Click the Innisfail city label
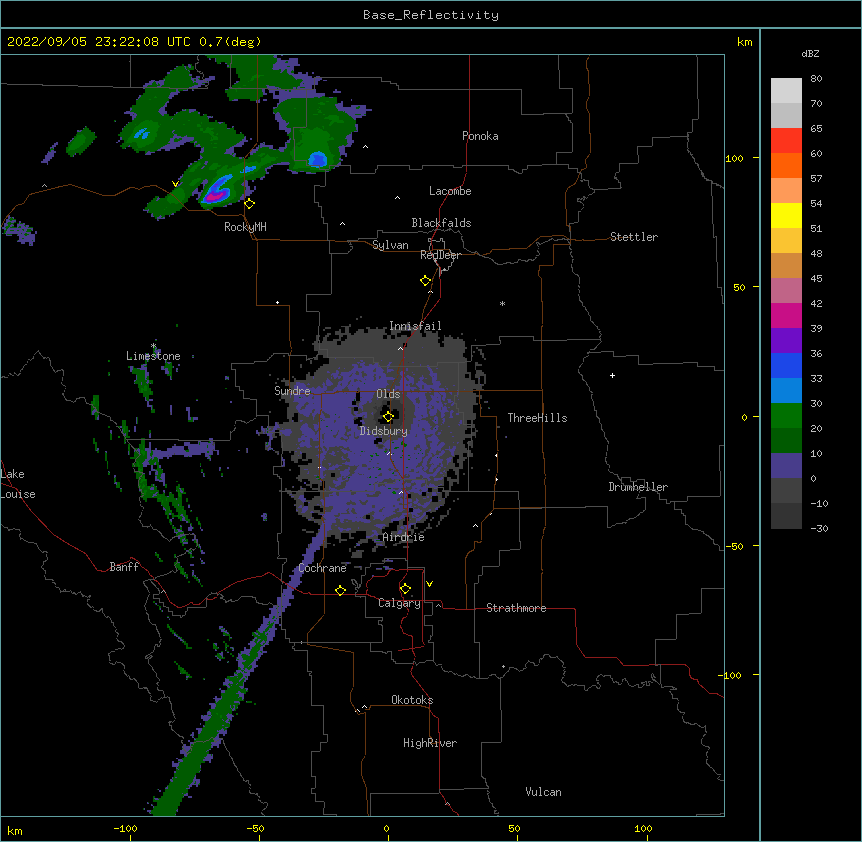 [415, 326]
